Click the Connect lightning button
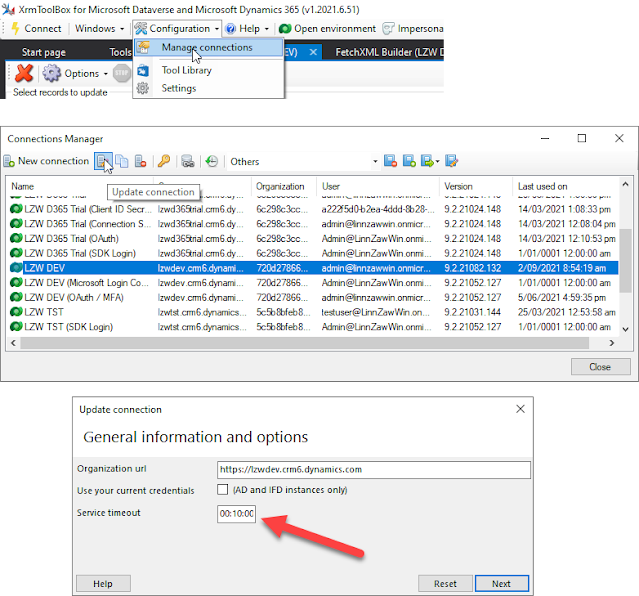639x596 pixels. 36,29
